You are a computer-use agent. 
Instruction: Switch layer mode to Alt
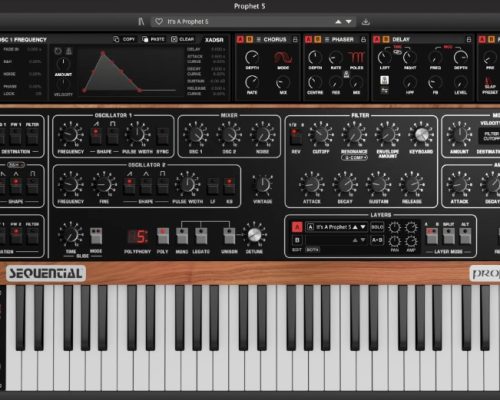(x=465, y=236)
